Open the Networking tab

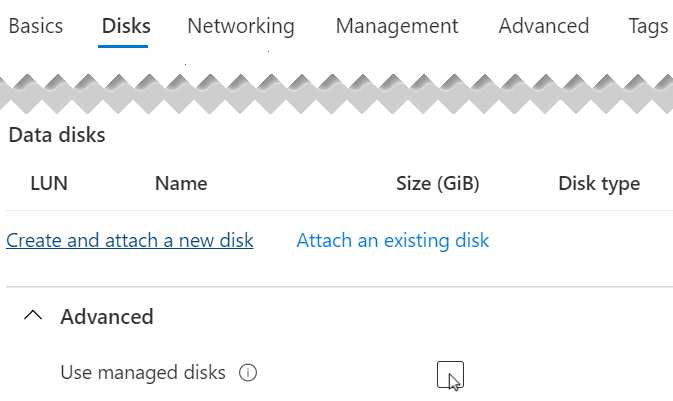[241, 26]
